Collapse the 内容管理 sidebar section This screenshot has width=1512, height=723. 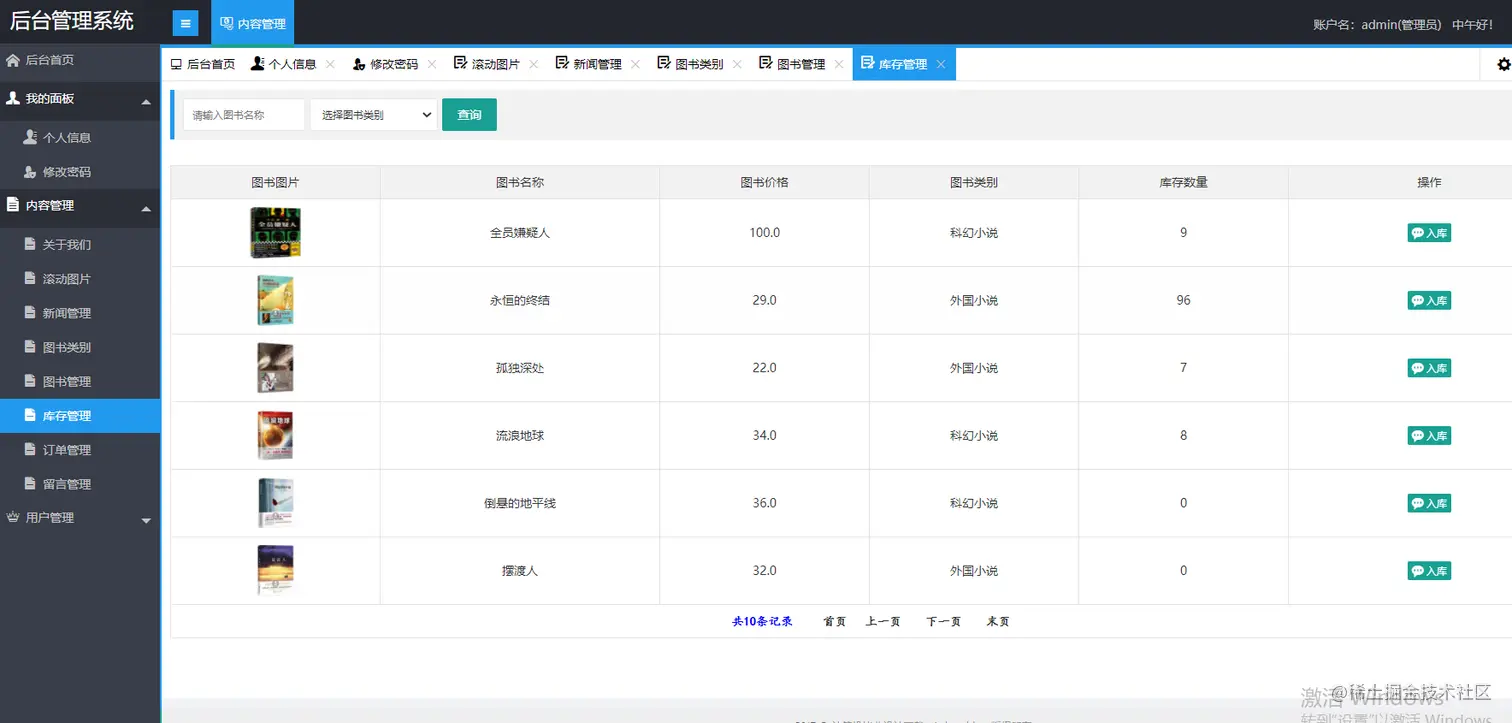click(x=80, y=206)
